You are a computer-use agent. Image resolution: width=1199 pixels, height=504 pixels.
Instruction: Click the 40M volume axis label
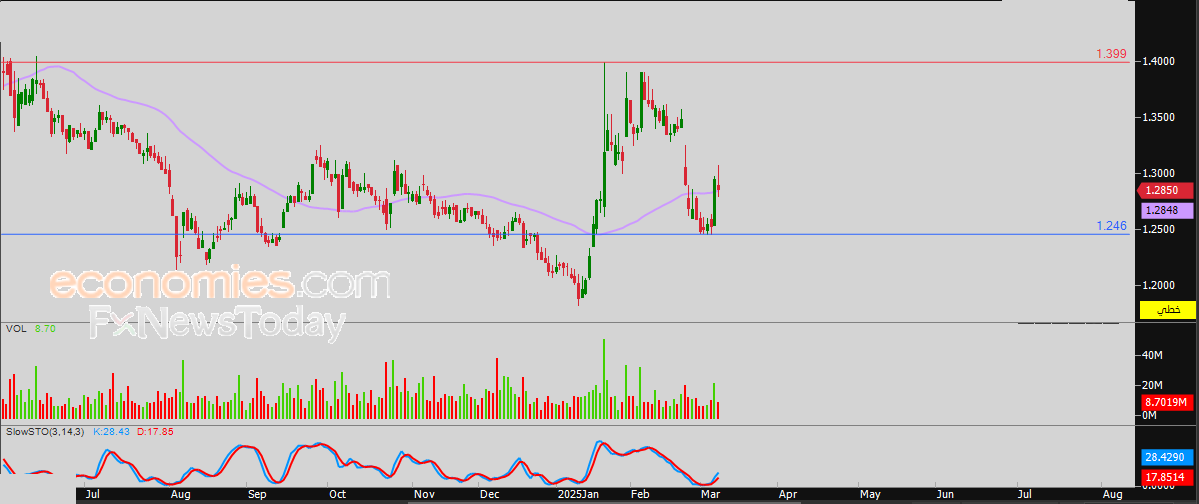pos(1152,356)
